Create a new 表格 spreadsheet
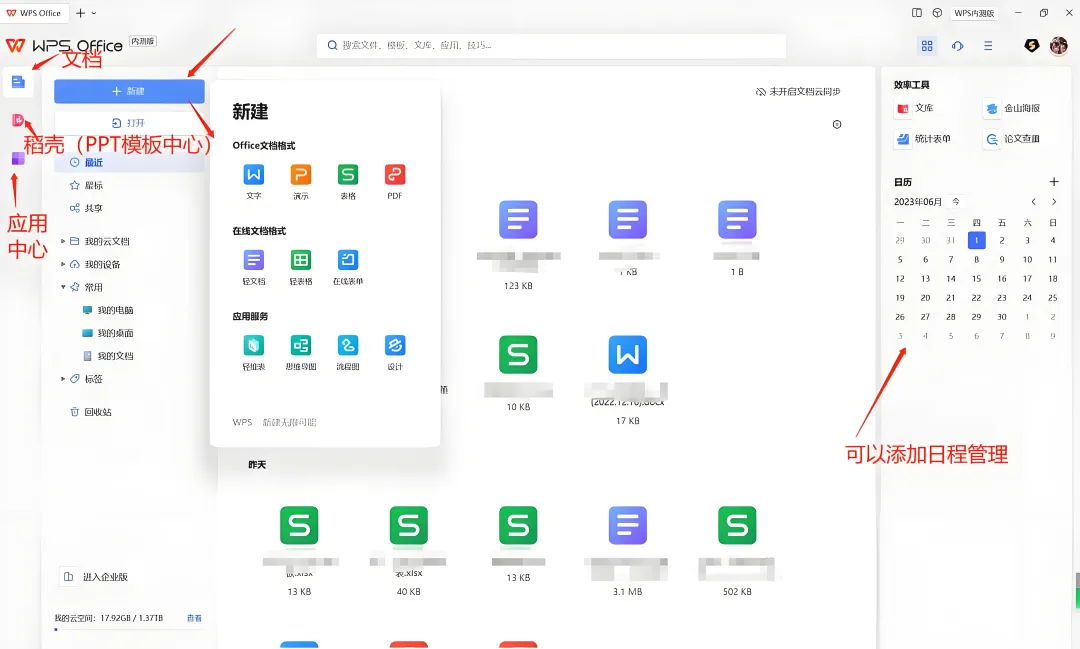 [348, 182]
